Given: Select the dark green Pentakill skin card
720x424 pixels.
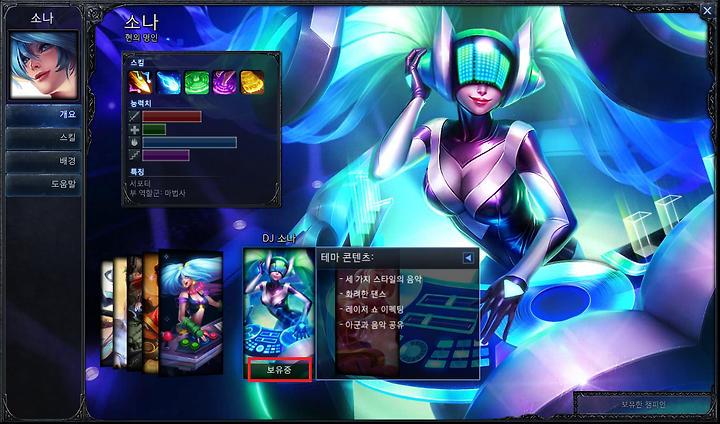Looking at the screenshot, I should (x=135, y=312).
